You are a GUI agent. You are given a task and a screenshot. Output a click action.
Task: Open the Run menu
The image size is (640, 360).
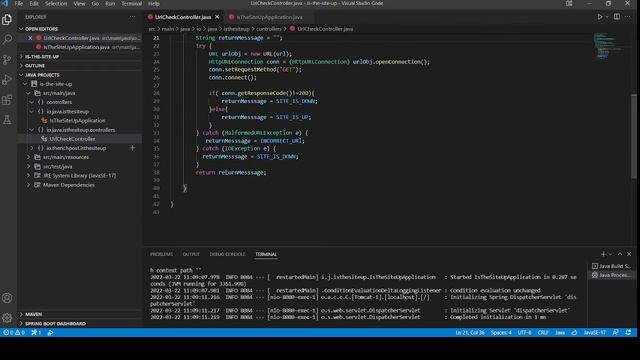click(110, 3)
